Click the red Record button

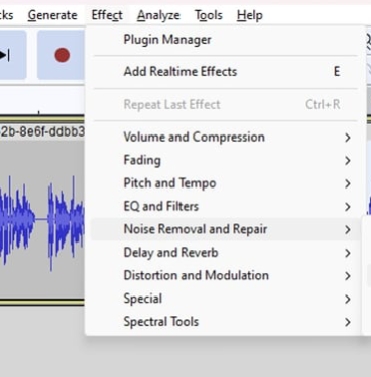(61, 55)
